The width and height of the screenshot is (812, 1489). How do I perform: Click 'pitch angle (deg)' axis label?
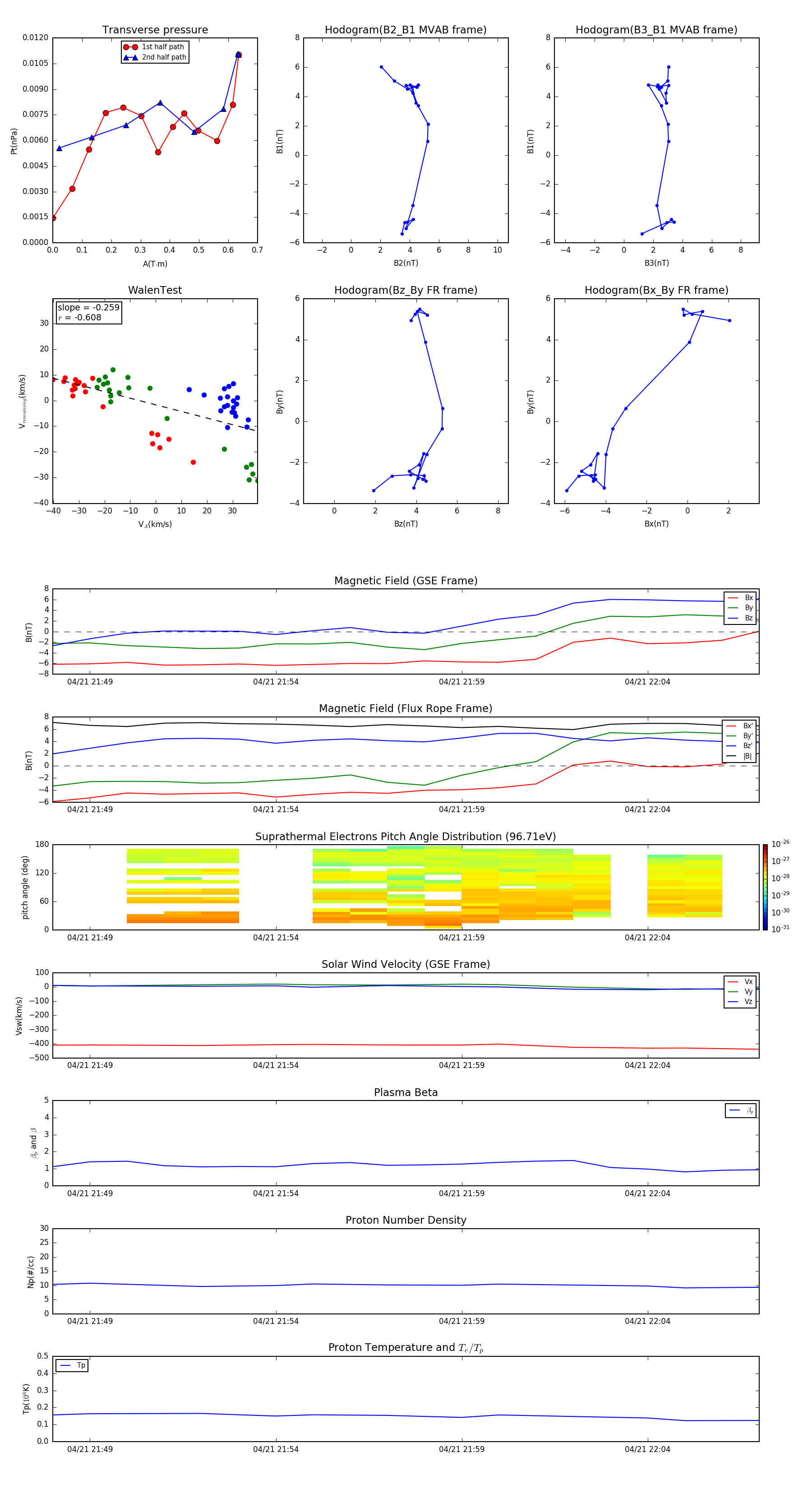tap(25, 887)
